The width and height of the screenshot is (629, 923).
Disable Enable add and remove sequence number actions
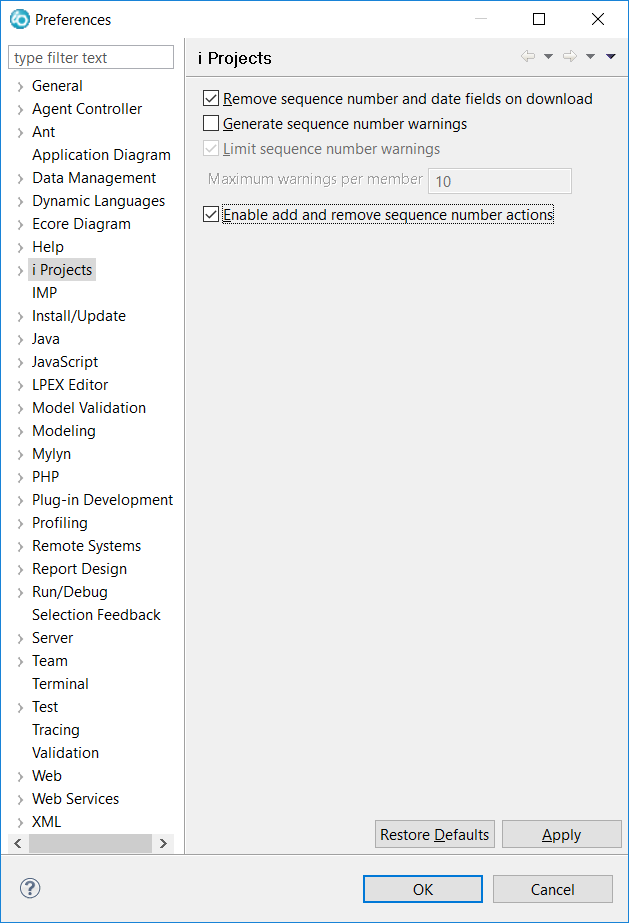coord(210,214)
